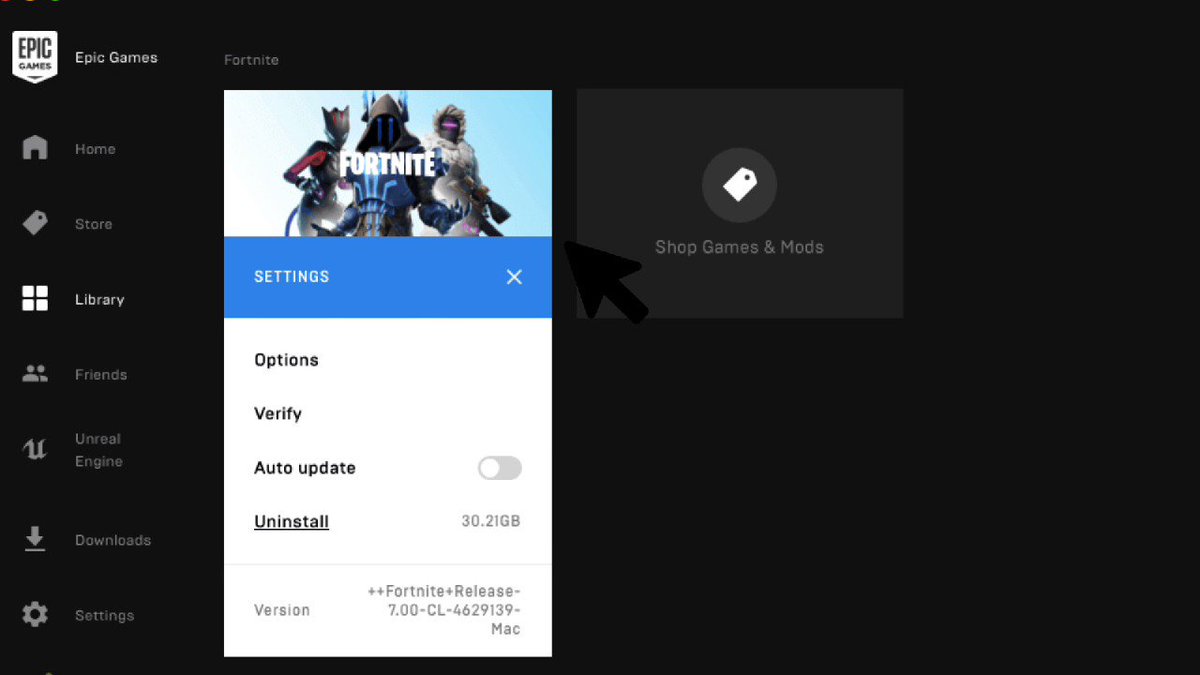Image resolution: width=1200 pixels, height=675 pixels.
Task: Click the Version label
Action: point(282,610)
